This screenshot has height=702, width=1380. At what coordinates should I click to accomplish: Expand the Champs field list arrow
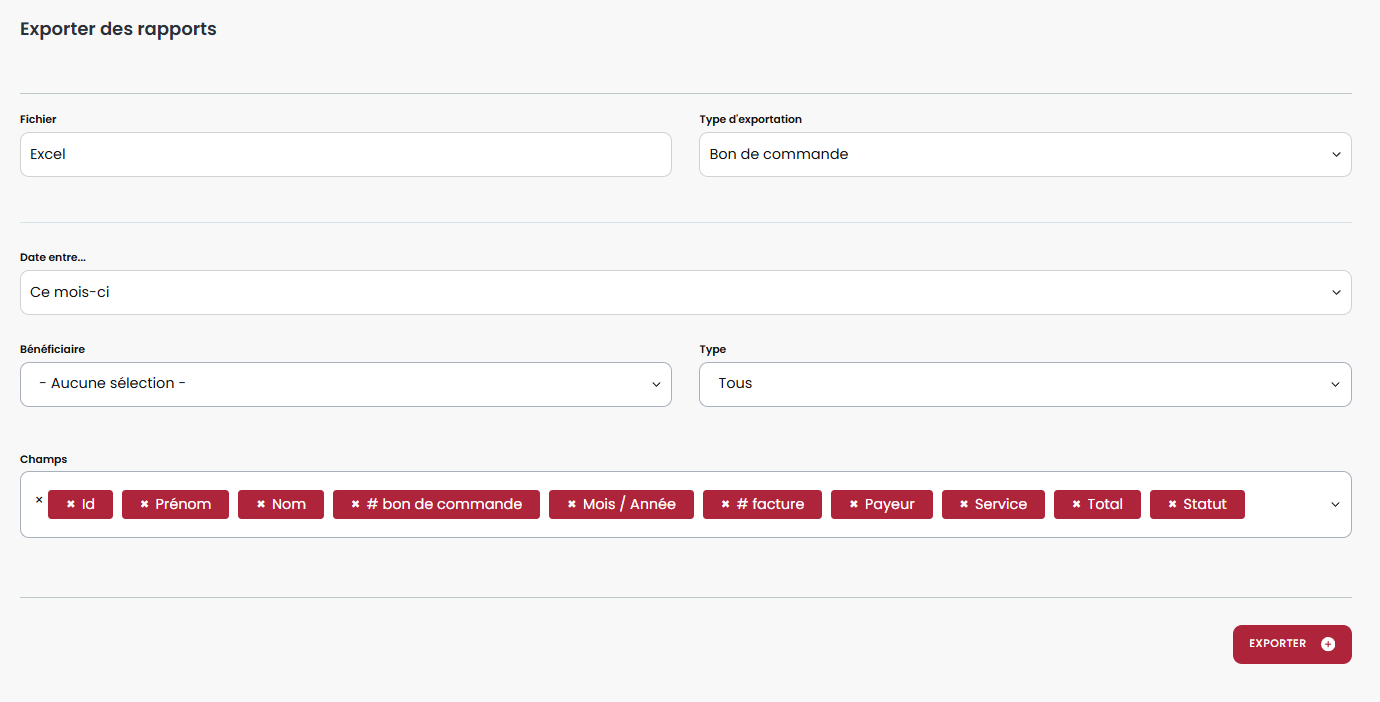click(x=1335, y=505)
